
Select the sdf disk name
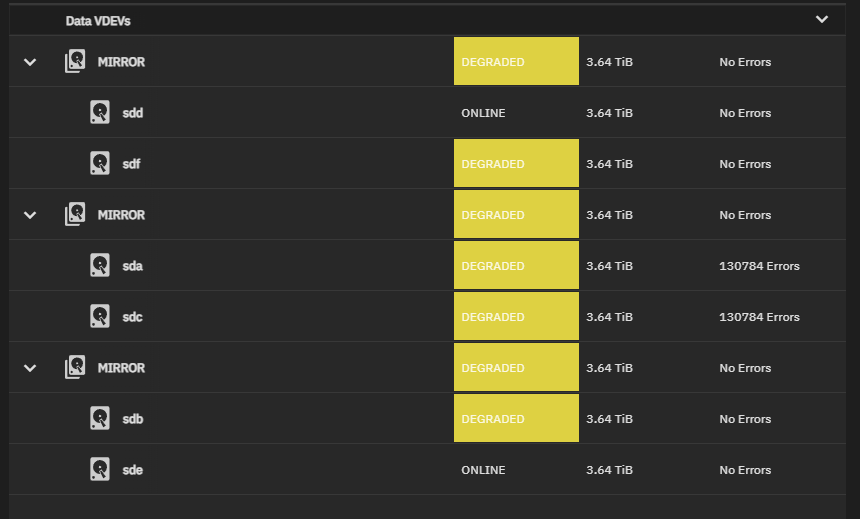132,164
